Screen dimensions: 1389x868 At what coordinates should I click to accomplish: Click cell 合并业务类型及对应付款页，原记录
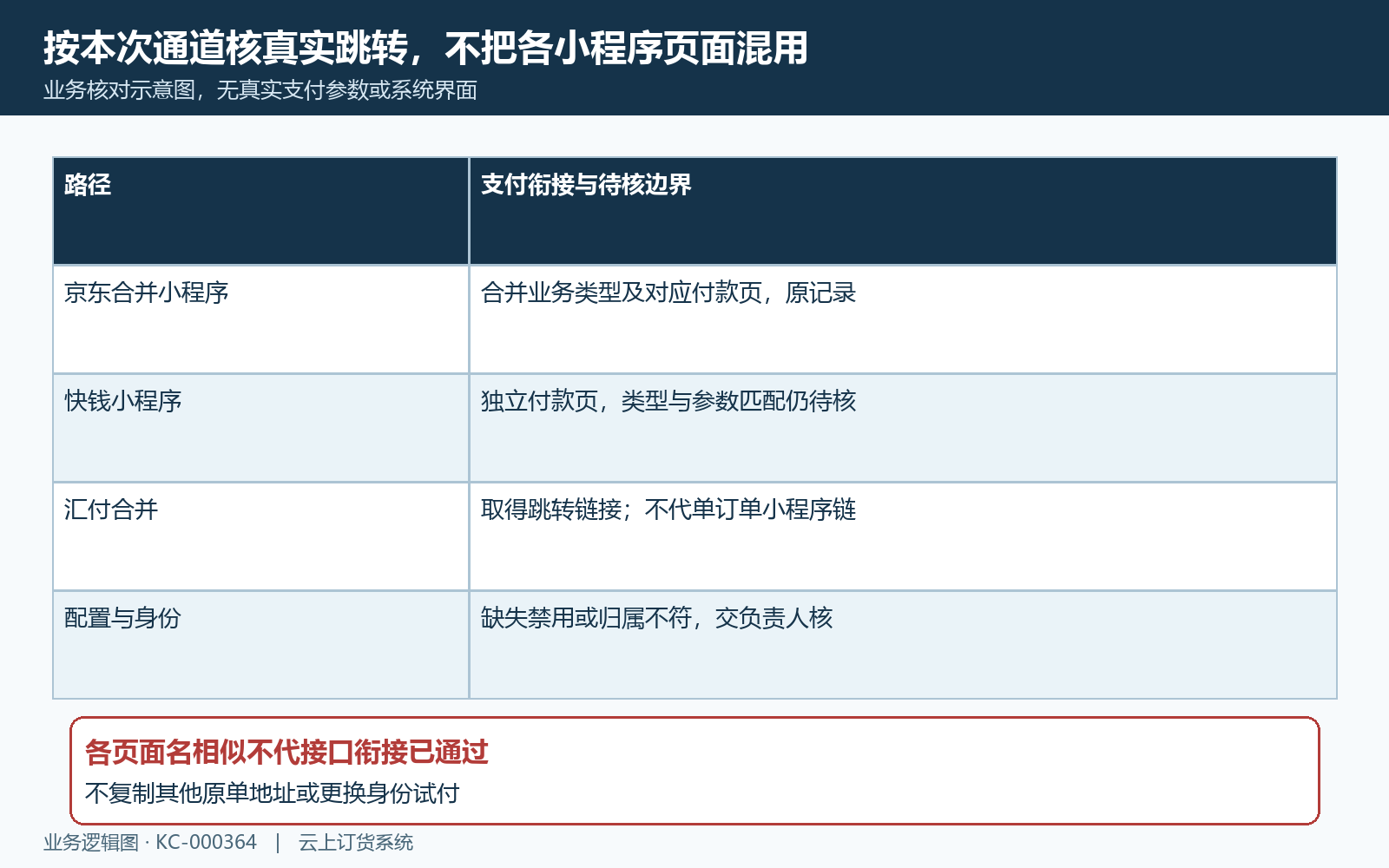coord(903,319)
